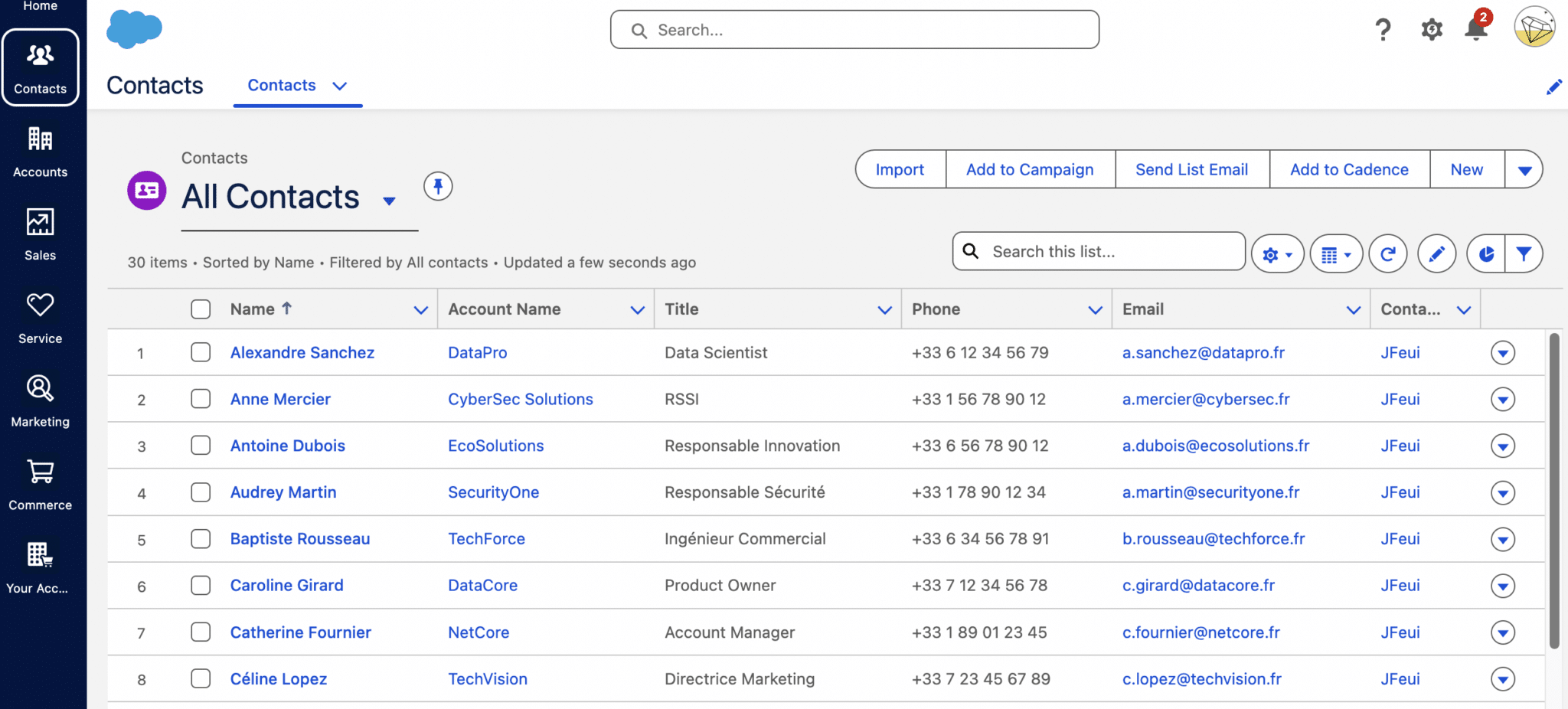The height and width of the screenshot is (709, 1568).
Task: Expand the Contacts tab dropdown chevron
Action: pyautogui.click(x=339, y=86)
